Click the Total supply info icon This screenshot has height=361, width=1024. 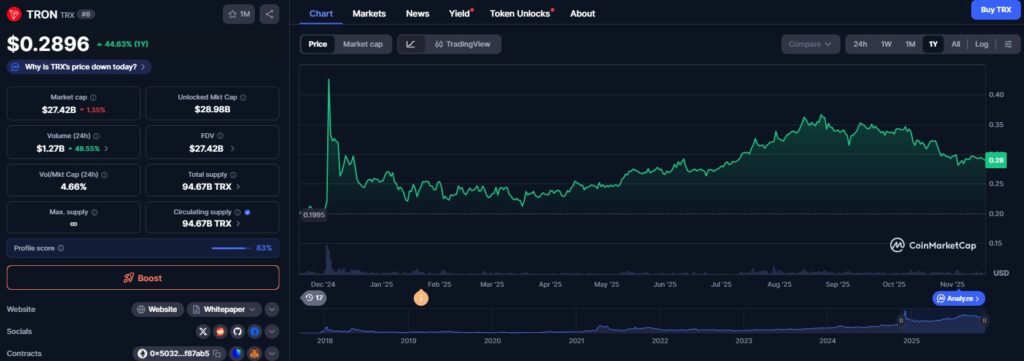[x=234, y=175]
